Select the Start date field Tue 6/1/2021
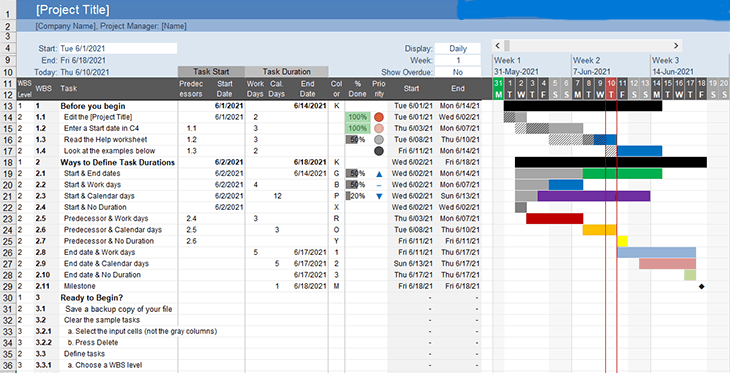Viewport: 730px width, 373px height. click(x=118, y=48)
